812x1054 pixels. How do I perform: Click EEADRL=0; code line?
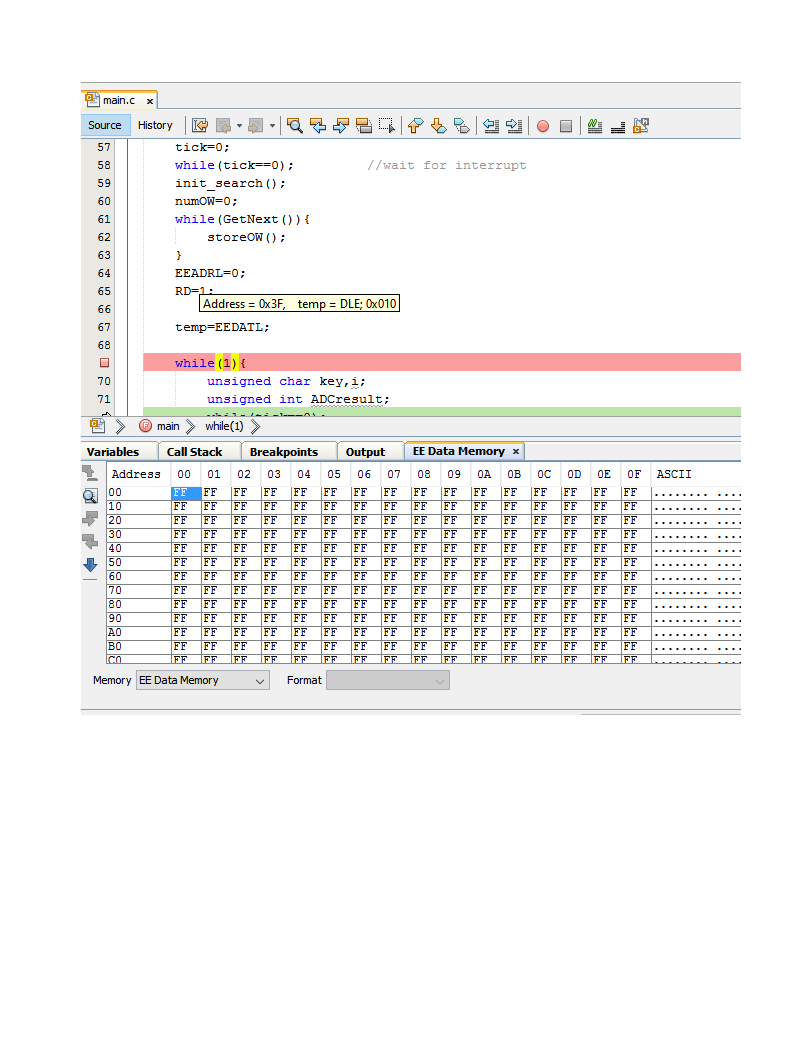point(210,274)
